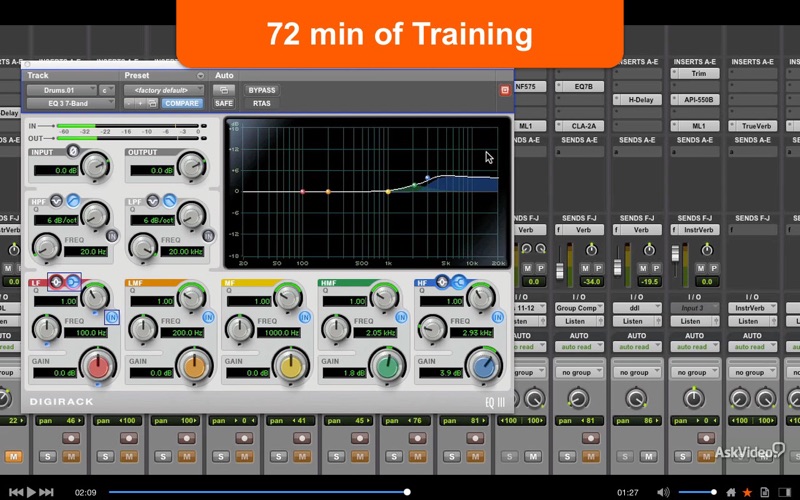Toggle the LMF band IN button

[x=208, y=317]
